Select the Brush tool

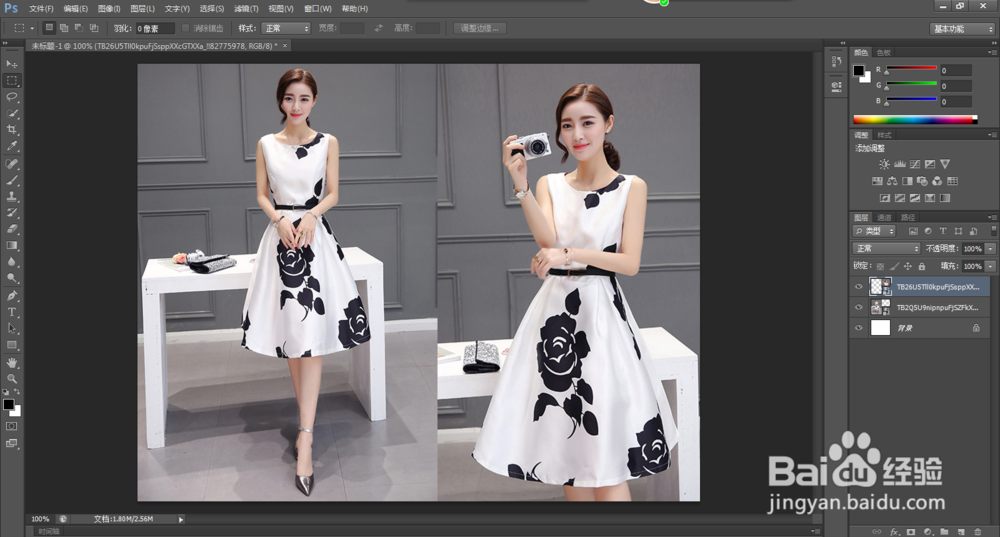(11, 180)
